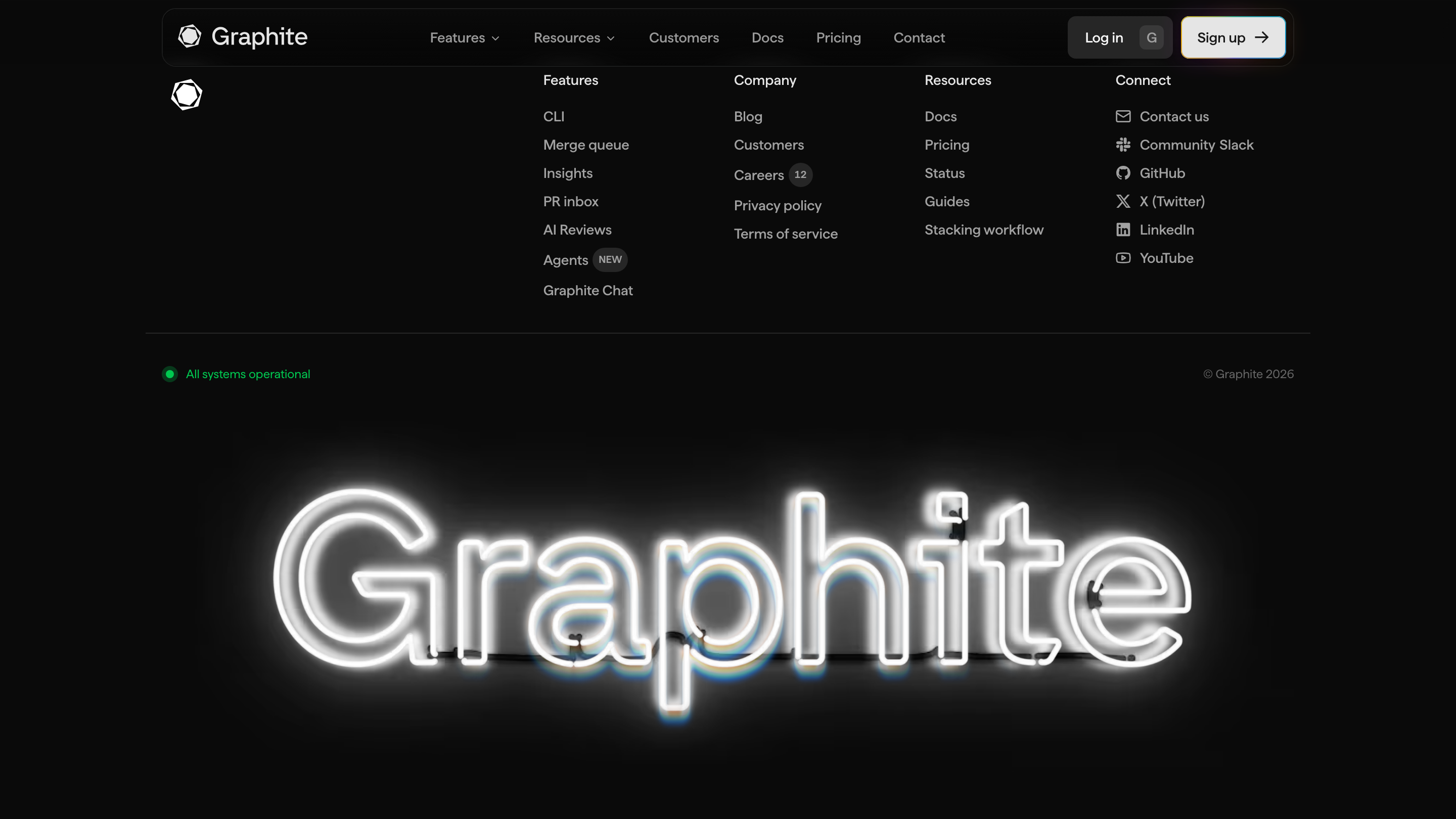This screenshot has width=1456, height=819.
Task: Open Docs link under Resources column
Action: point(940,116)
